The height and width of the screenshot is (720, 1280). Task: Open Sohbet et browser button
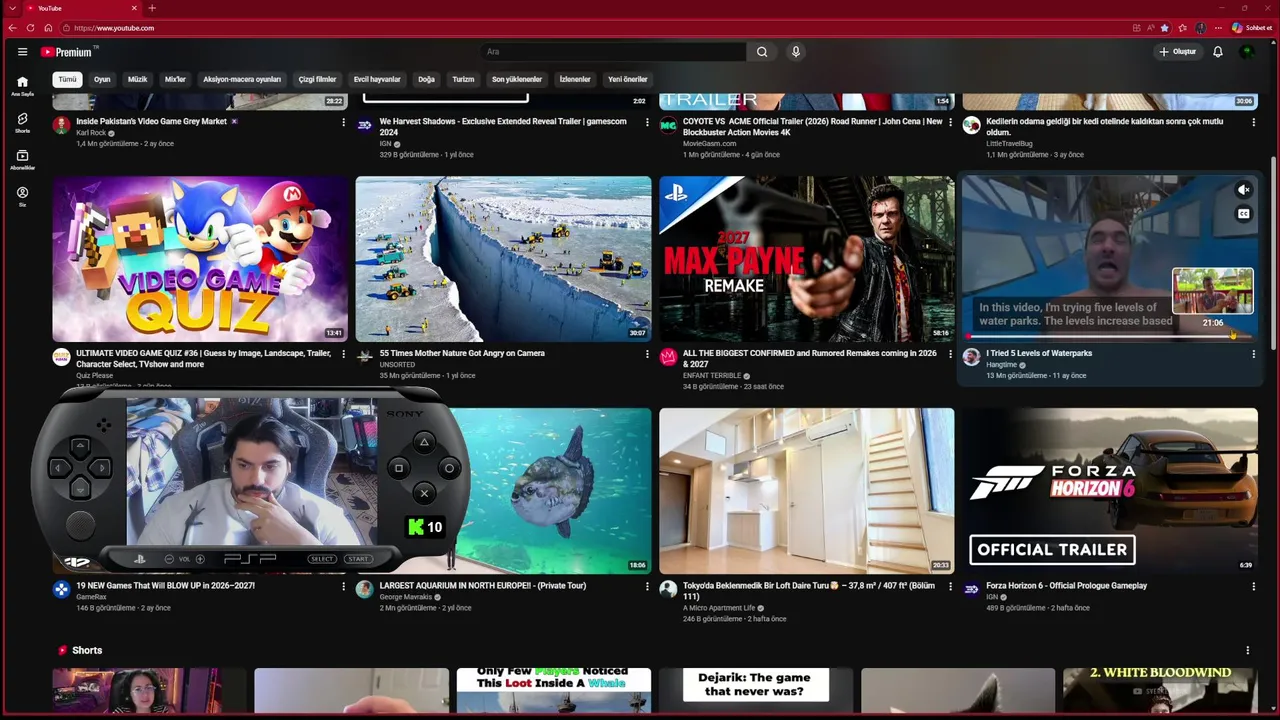[1252, 28]
